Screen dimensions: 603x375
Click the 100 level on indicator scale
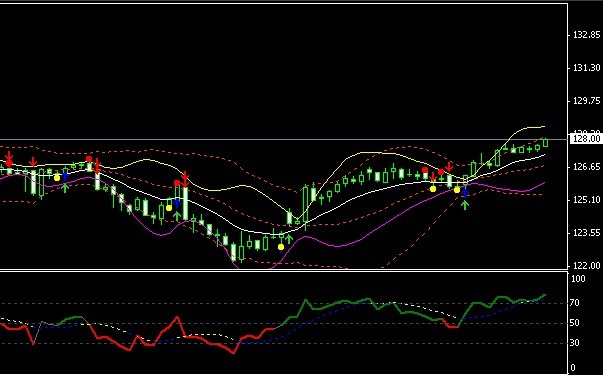point(578,279)
